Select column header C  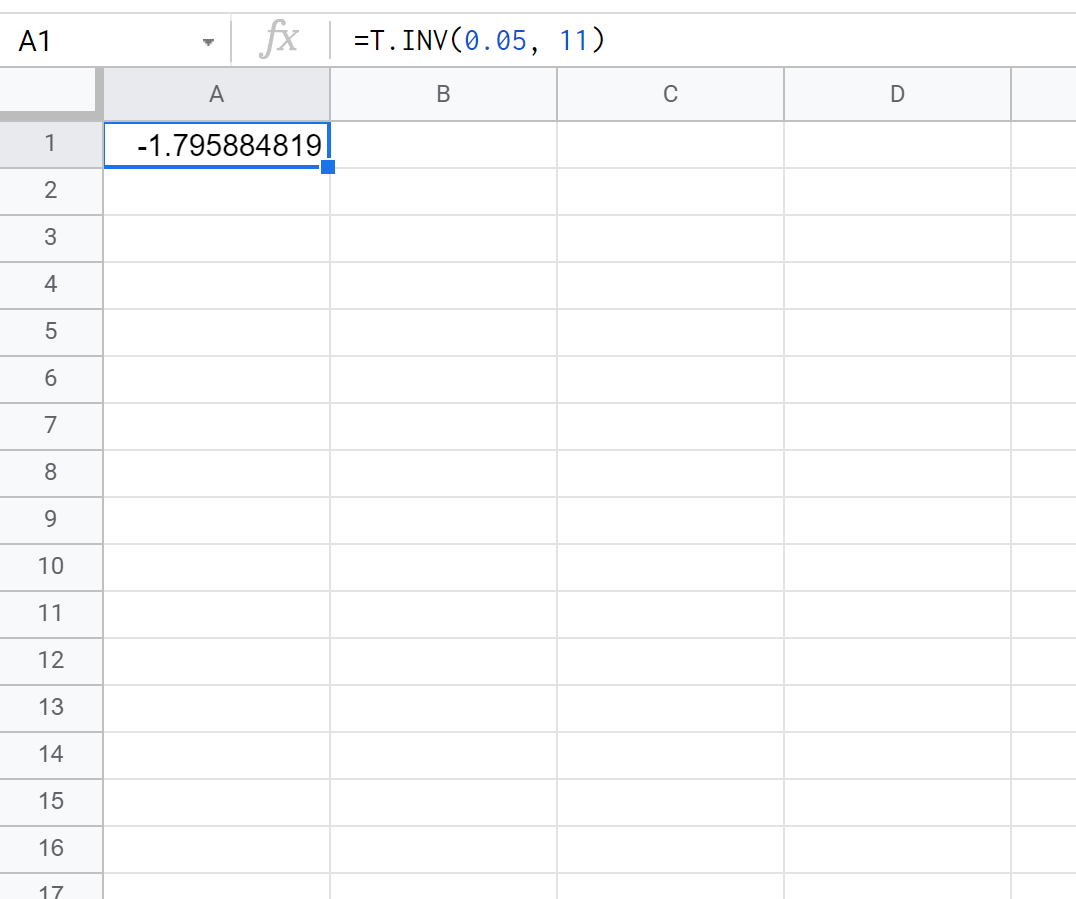coord(670,94)
